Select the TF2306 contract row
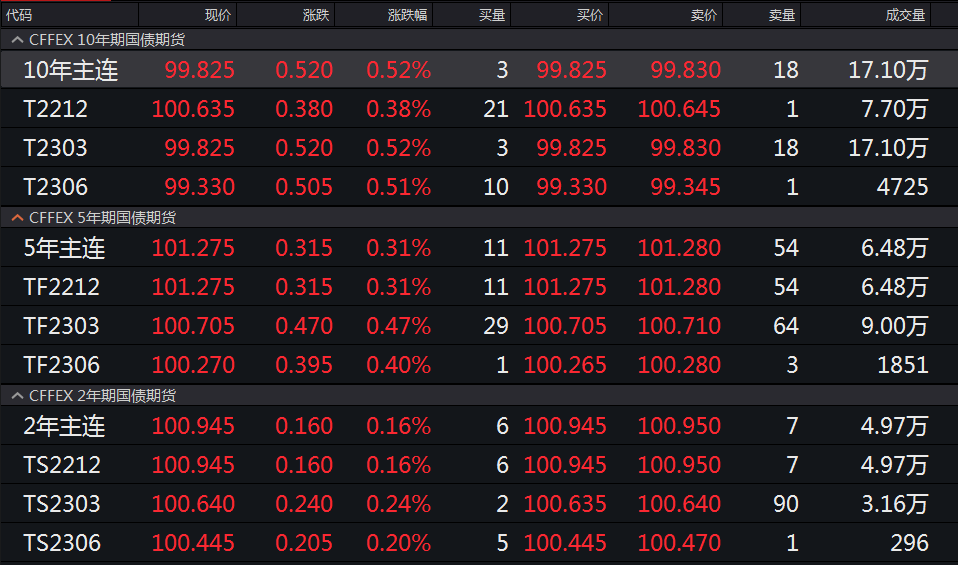Screen dimensions: 958x565 click(x=62, y=365)
